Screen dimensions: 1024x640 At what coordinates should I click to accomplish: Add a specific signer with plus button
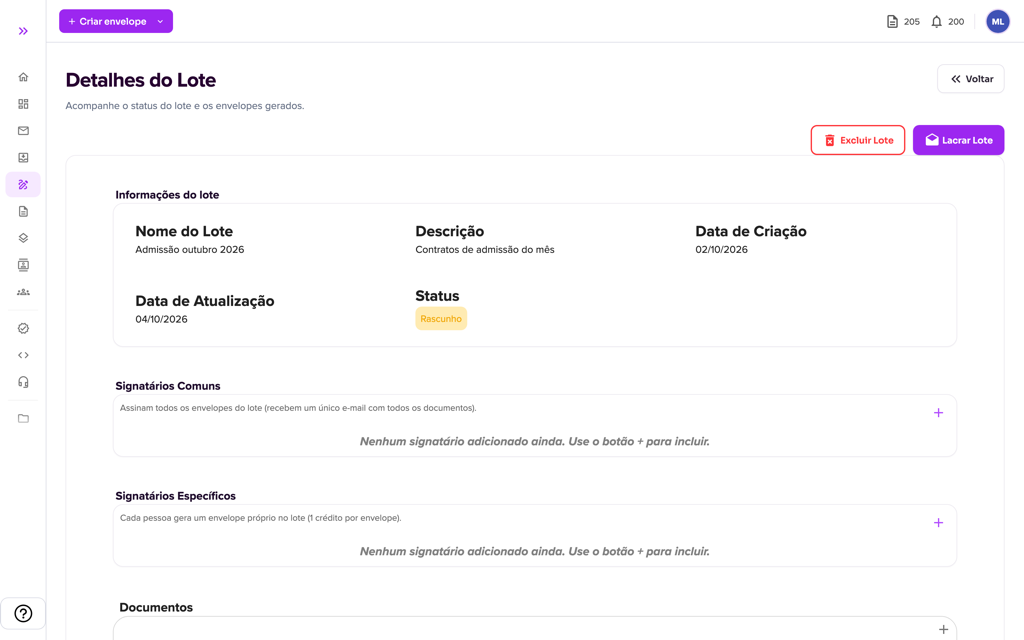click(938, 522)
